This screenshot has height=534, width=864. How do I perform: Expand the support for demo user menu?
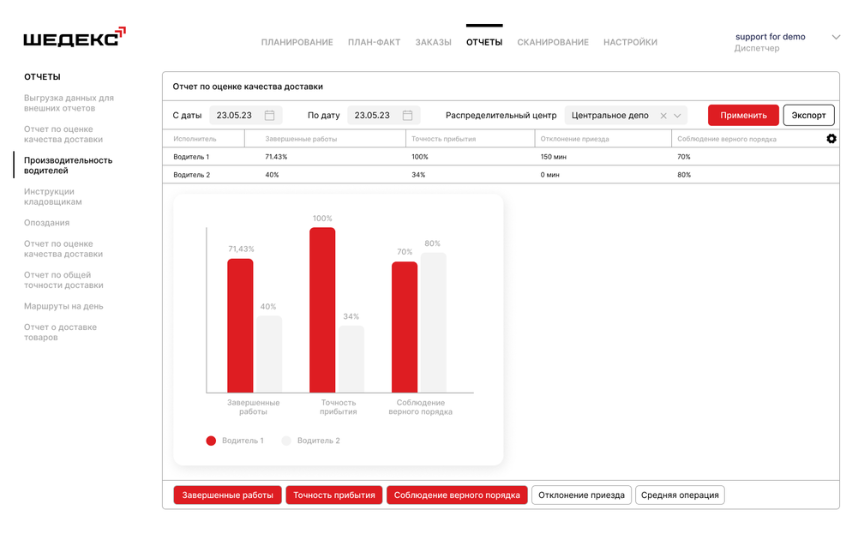pos(836,37)
